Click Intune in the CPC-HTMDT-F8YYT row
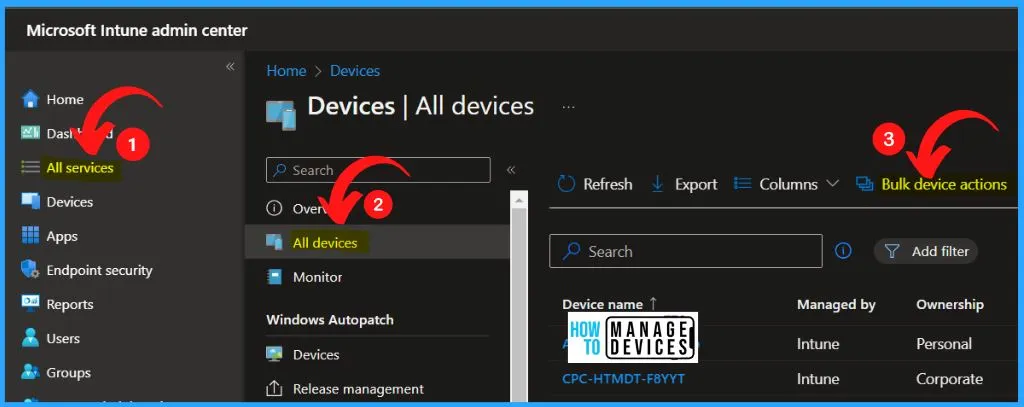The height and width of the screenshot is (407, 1024). pyautogui.click(x=818, y=379)
